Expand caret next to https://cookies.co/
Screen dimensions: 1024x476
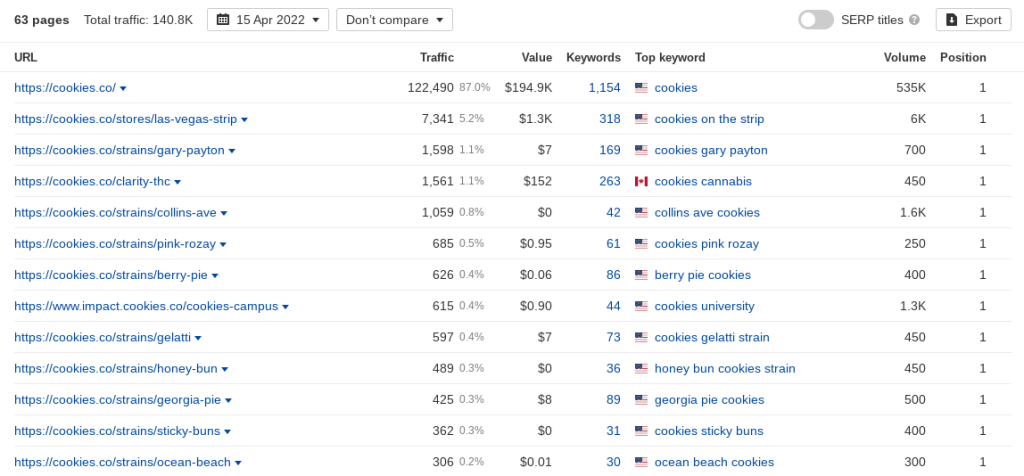click(123, 88)
